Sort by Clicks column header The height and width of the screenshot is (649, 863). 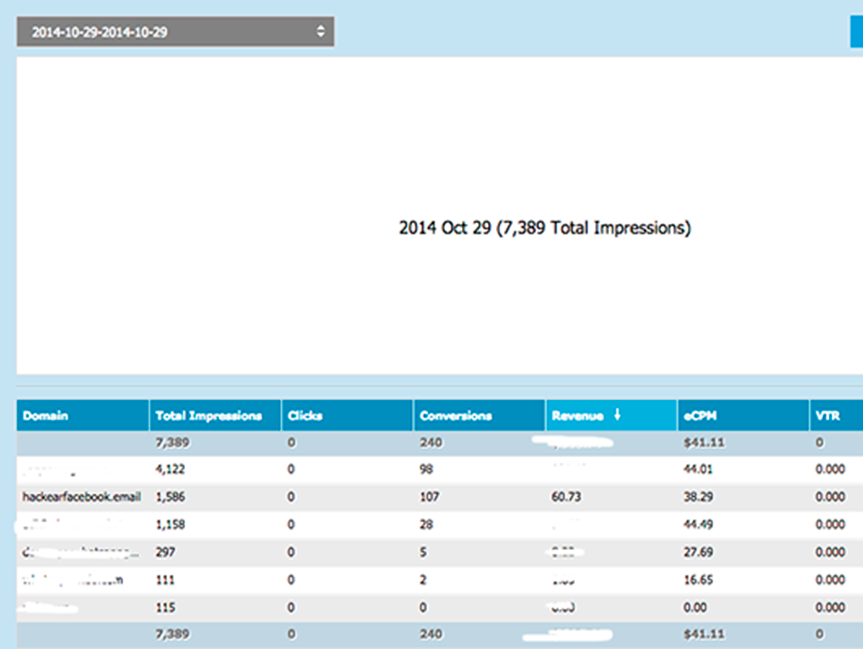(347, 416)
